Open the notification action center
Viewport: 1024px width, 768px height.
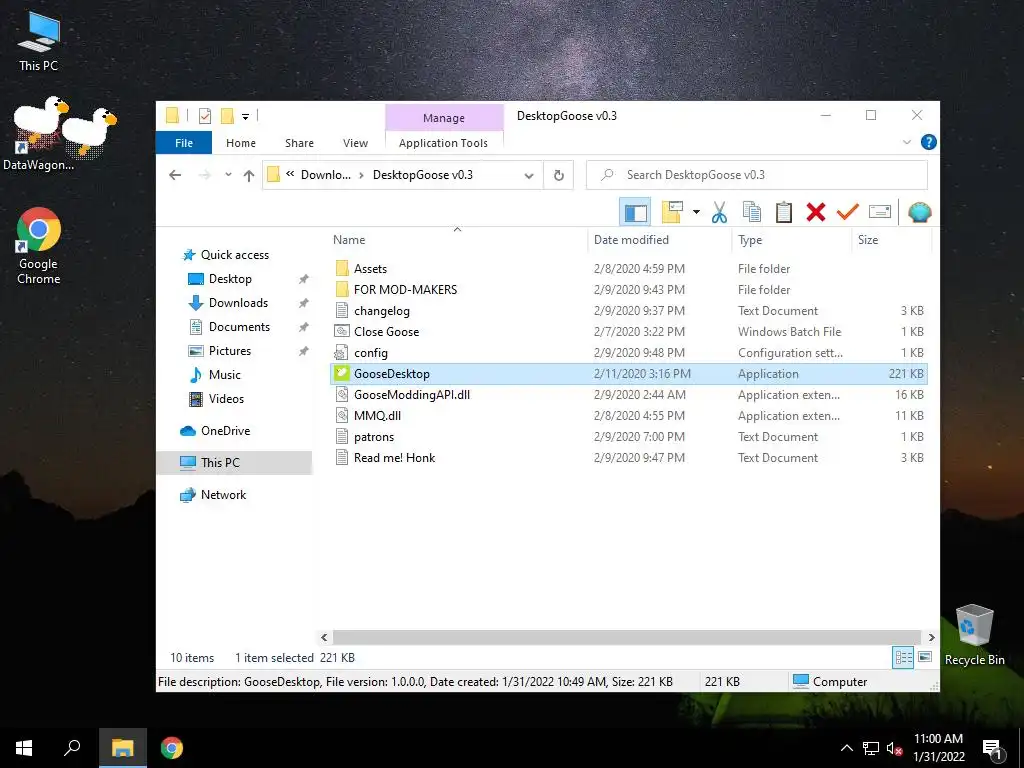coord(992,748)
